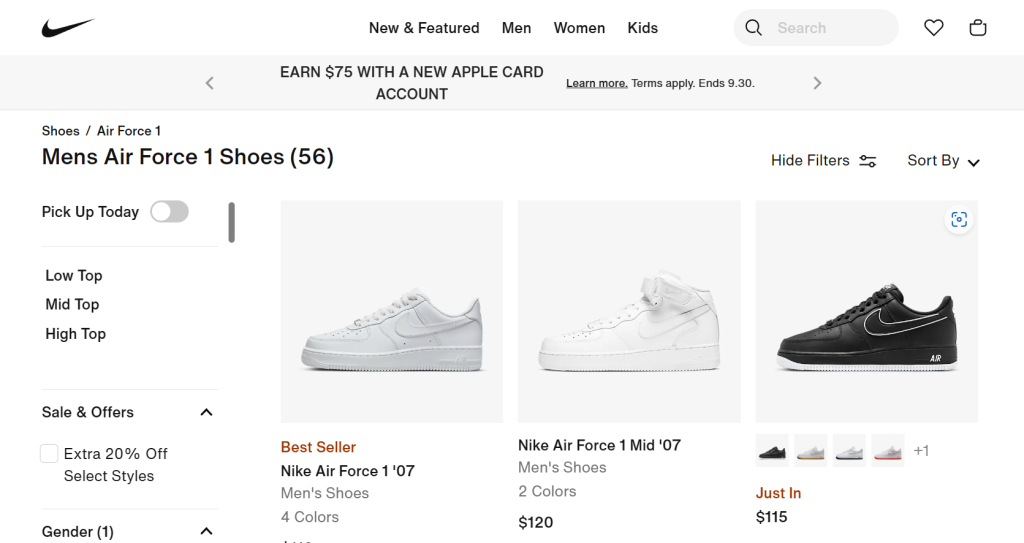Click the Learn more link

[x=596, y=83]
